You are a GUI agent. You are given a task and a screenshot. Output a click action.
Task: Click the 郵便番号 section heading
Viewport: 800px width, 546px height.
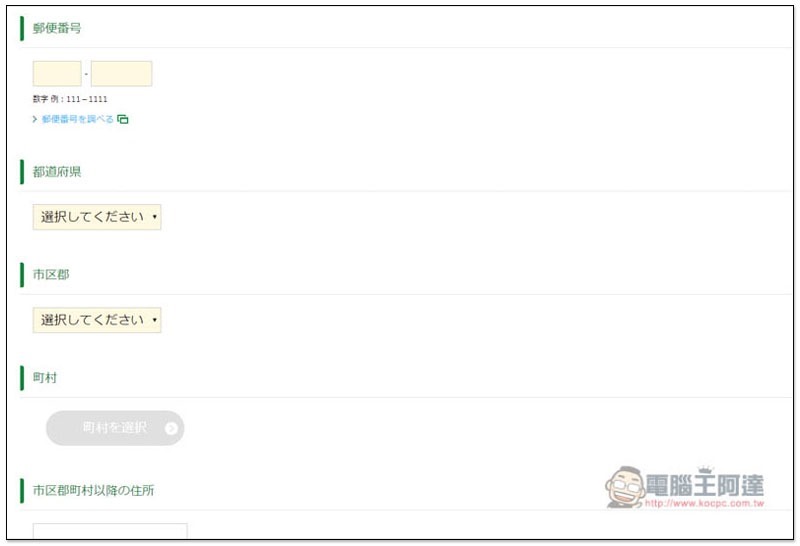click(x=57, y=29)
